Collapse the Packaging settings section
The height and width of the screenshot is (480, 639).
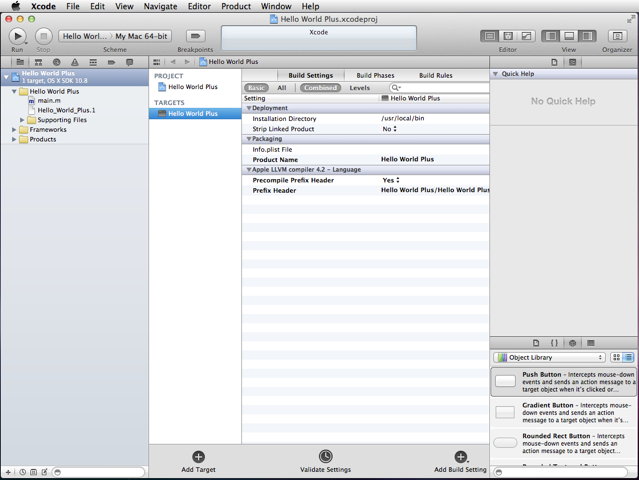click(249, 139)
